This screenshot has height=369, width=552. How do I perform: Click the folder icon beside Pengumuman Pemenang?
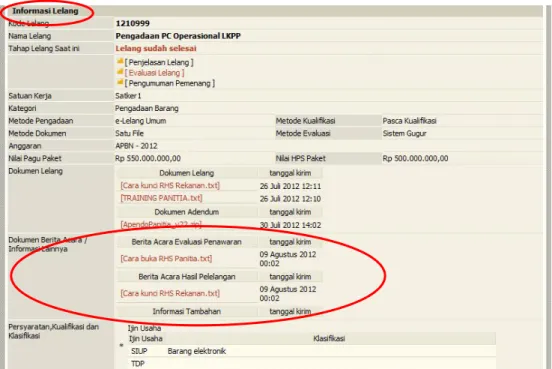pos(120,83)
